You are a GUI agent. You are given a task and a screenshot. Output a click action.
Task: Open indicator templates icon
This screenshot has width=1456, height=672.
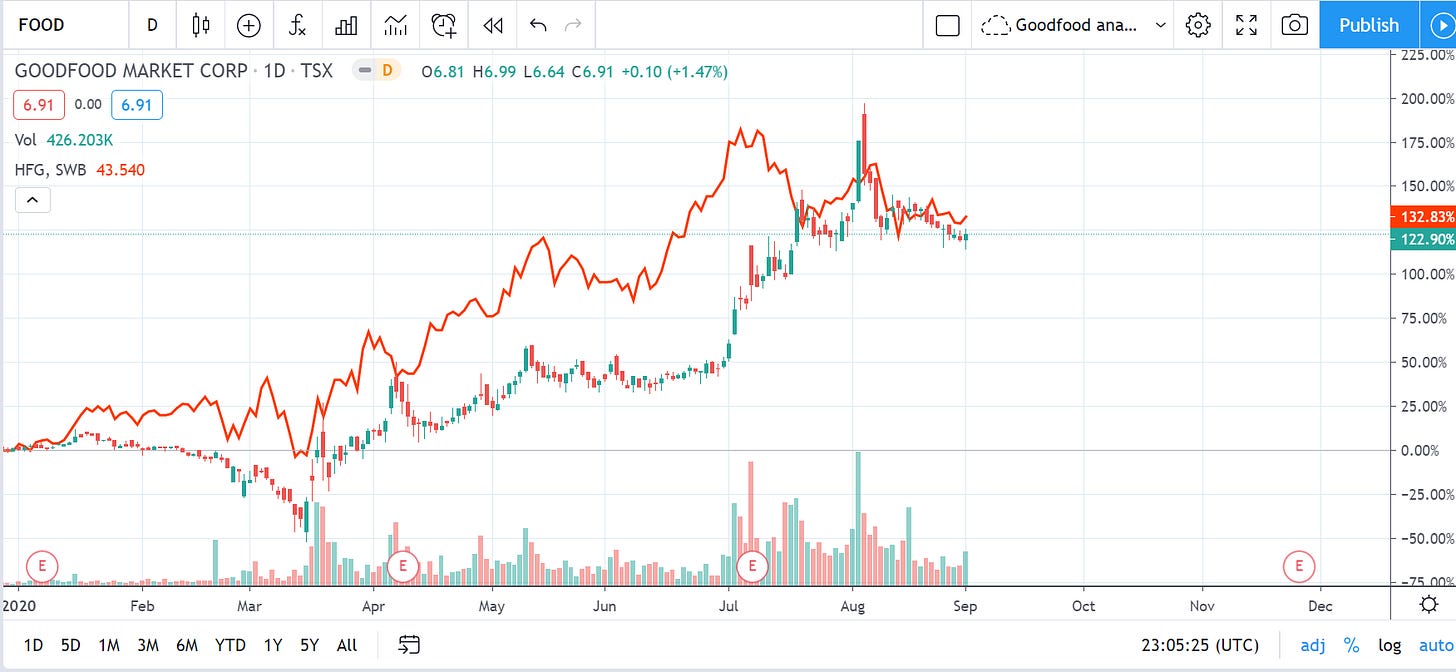[395, 25]
